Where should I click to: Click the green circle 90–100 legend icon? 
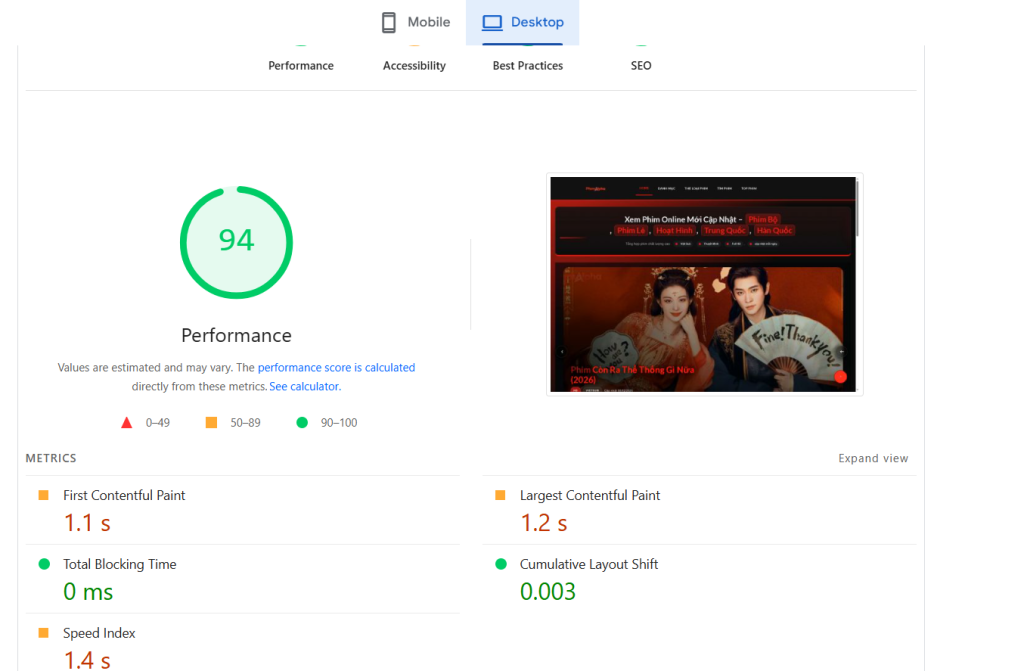[x=302, y=423]
